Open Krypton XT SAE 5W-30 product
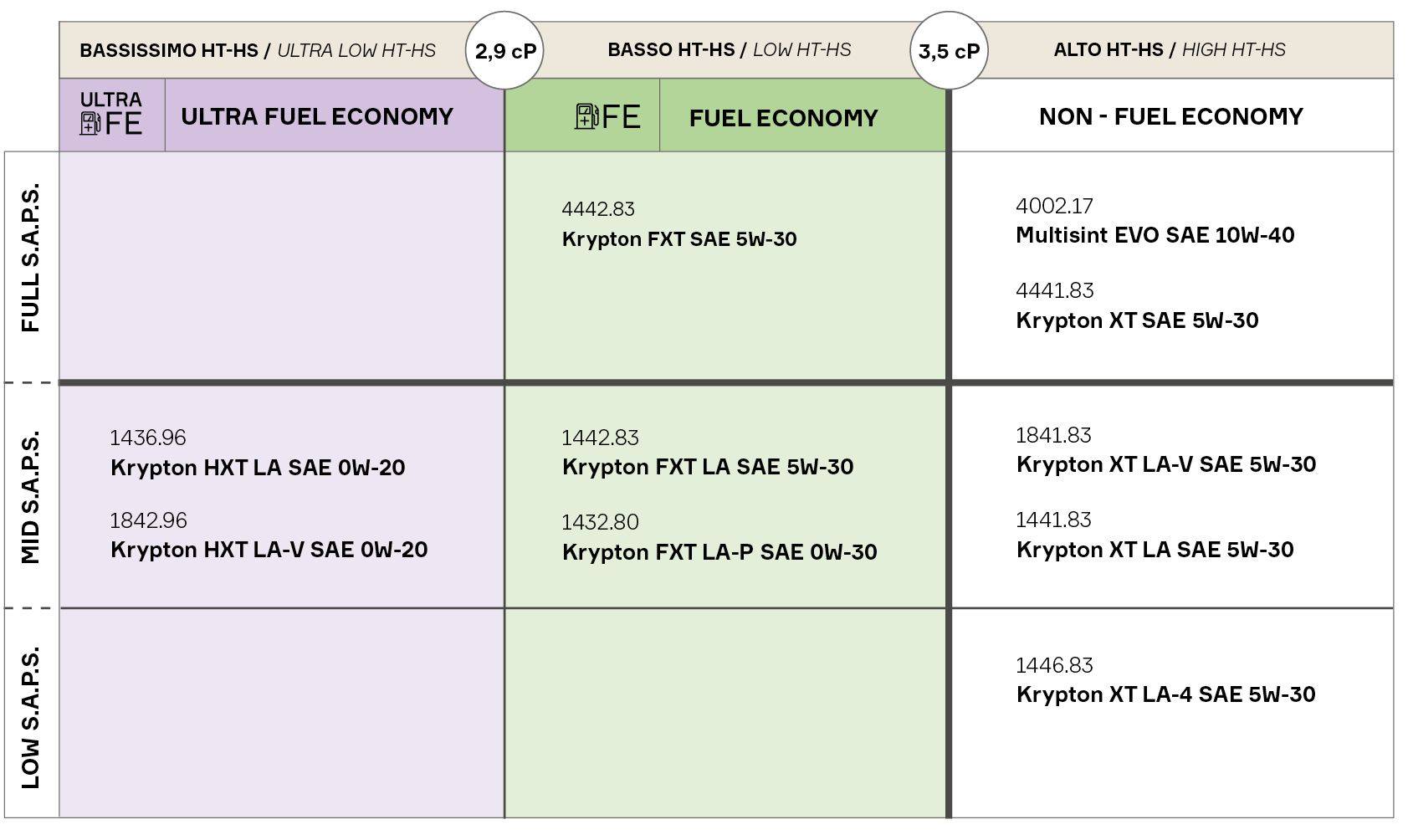Screen dimensions: 1408x840 [x=1137, y=320]
